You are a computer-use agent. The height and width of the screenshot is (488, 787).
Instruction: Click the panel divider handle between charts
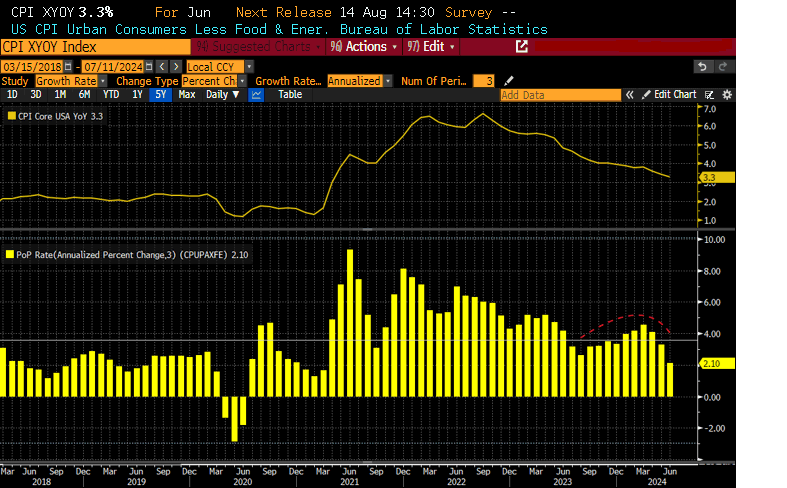367,229
